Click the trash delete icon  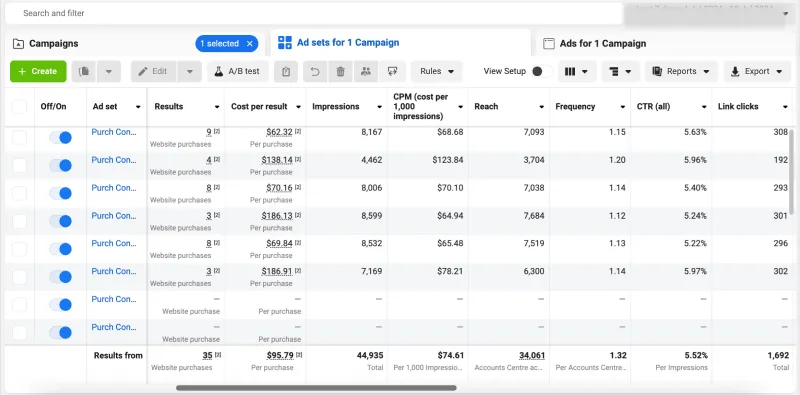coord(340,71)
